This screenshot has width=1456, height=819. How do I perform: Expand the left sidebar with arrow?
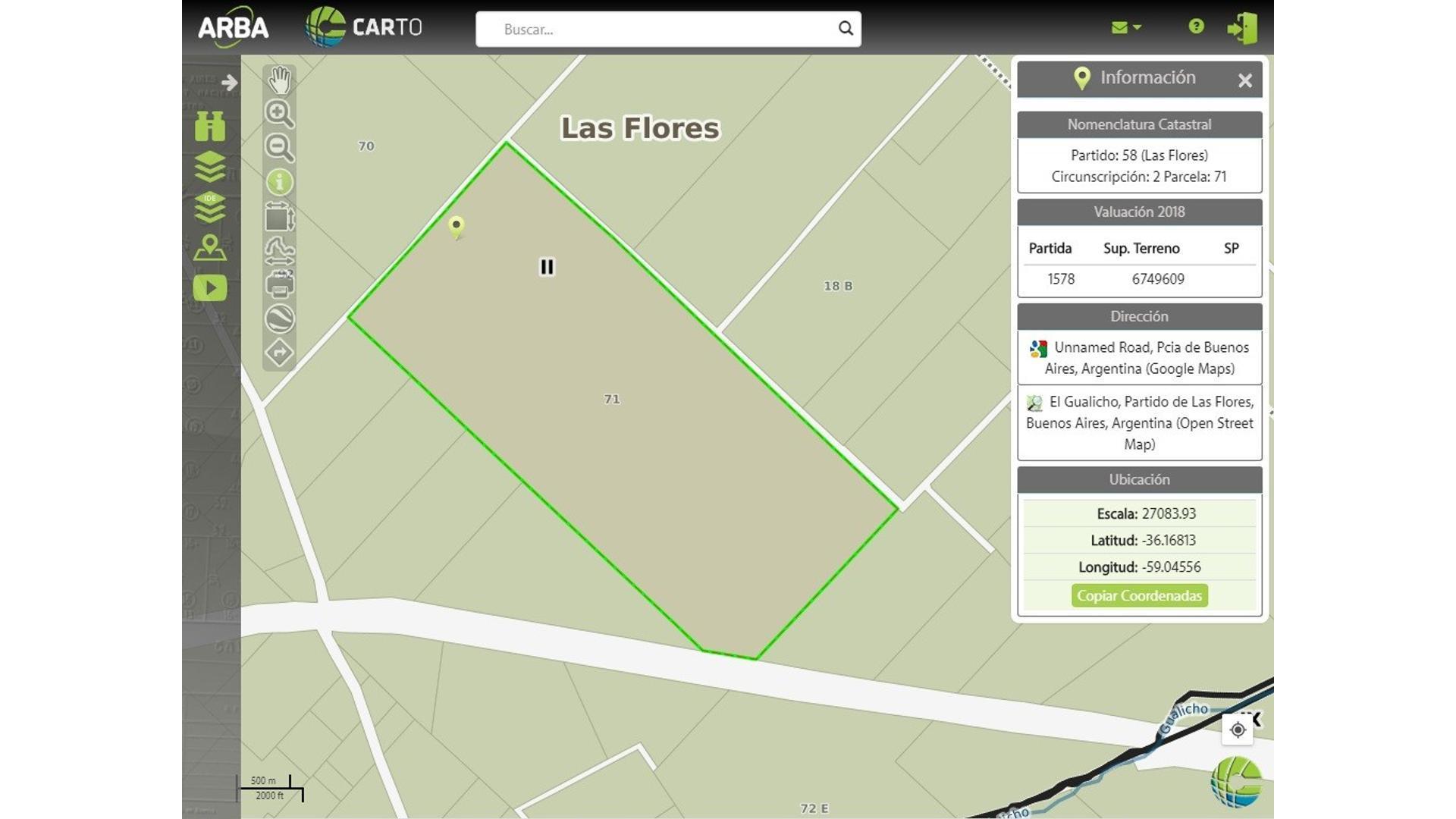point(229,82)
